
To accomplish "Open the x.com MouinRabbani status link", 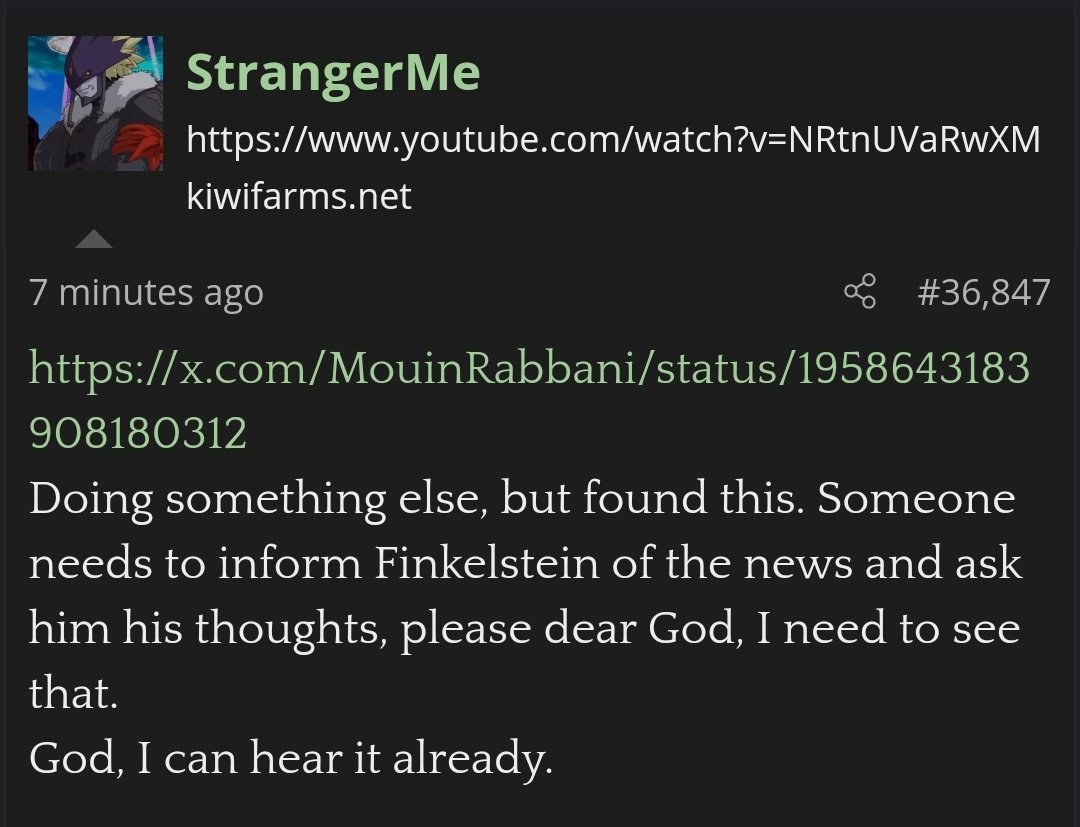I will (528, 368).
